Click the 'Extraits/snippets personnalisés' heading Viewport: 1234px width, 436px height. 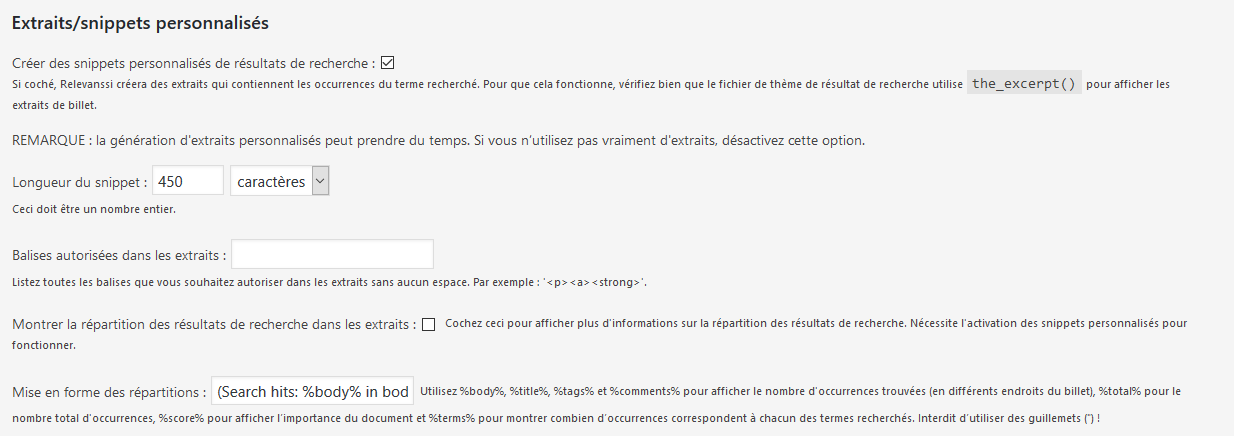tap(140, 22)
